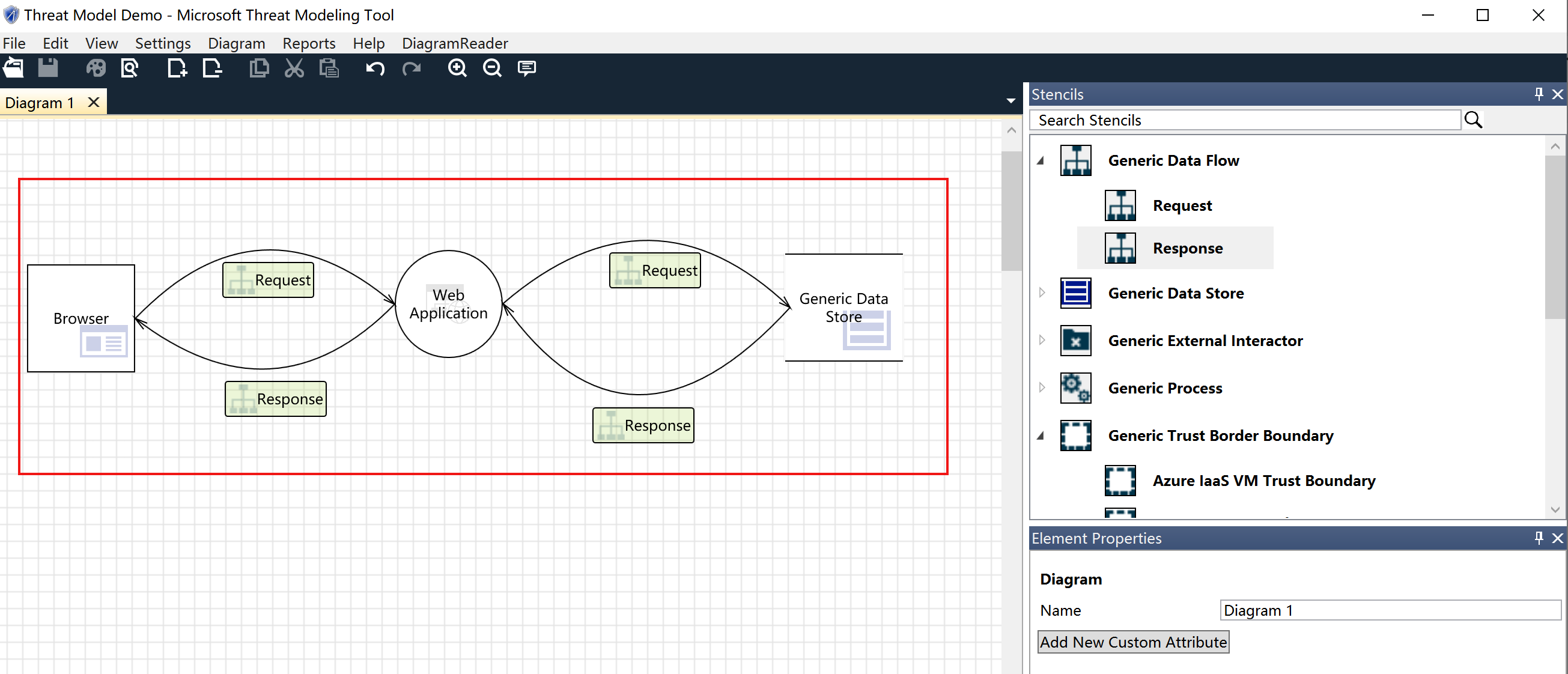Expand the Generic Process stencil group
Image resolution: width=1568 pixels, height=674 pixels.
pyautogui.click(x=1042, y=388)
